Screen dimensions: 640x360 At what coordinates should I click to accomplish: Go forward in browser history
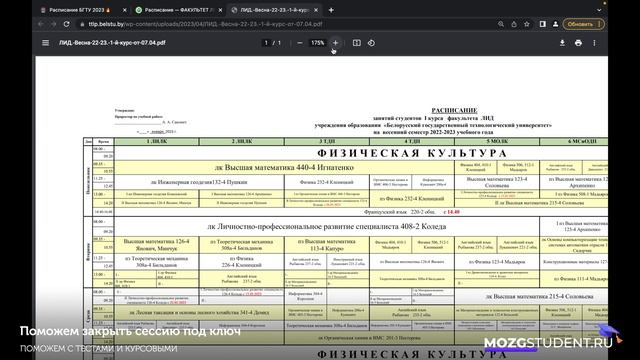click(53, 24)
